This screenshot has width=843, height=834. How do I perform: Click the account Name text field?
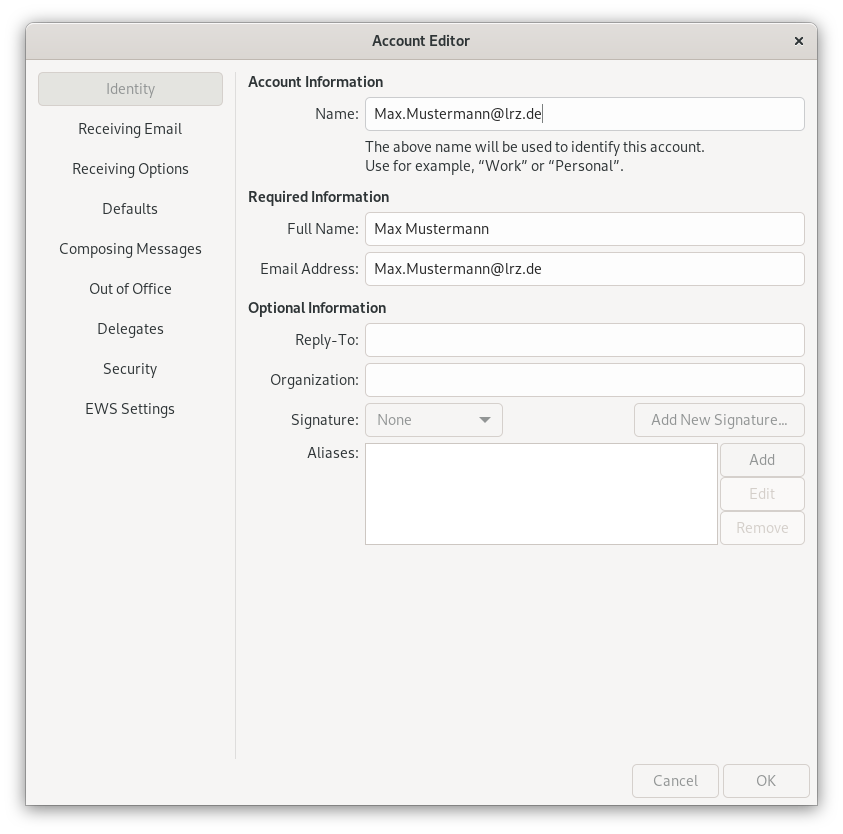(x=584, y=114)
